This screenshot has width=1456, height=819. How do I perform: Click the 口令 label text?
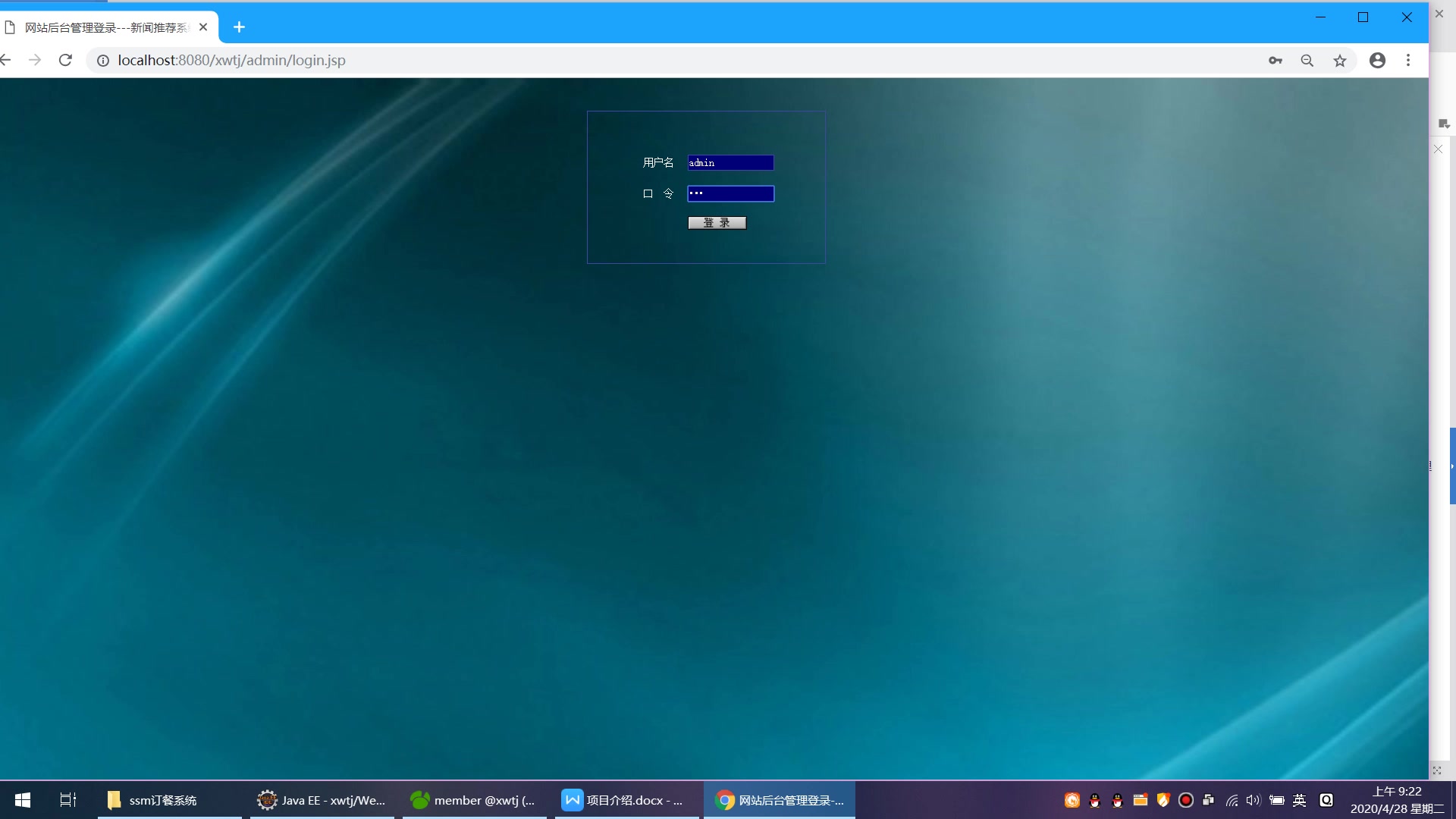658,193
